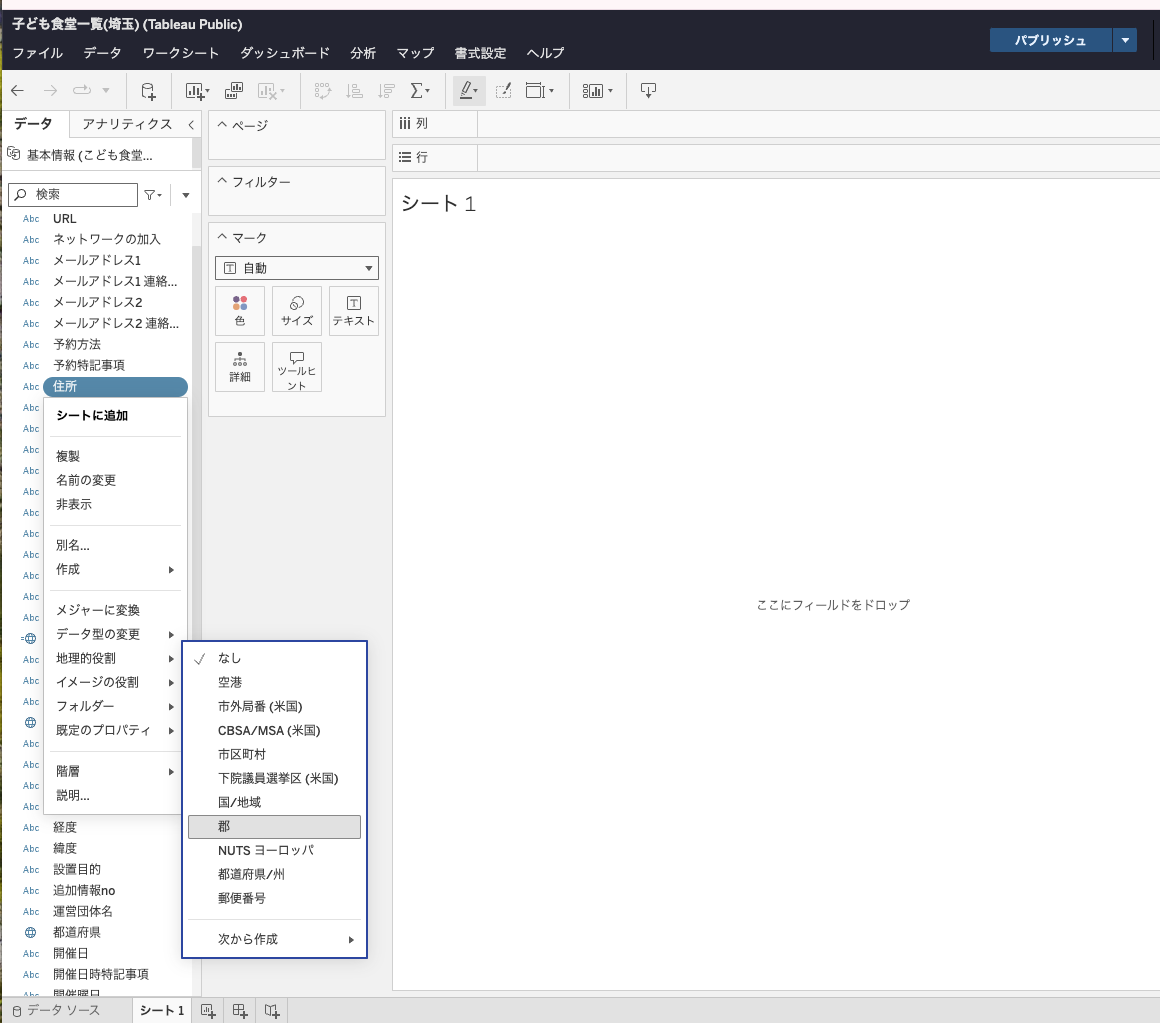Viewport: 1160px width, 1023px height.
Task: Choose 名前の変更 from context menu
Action: point(115,481)
